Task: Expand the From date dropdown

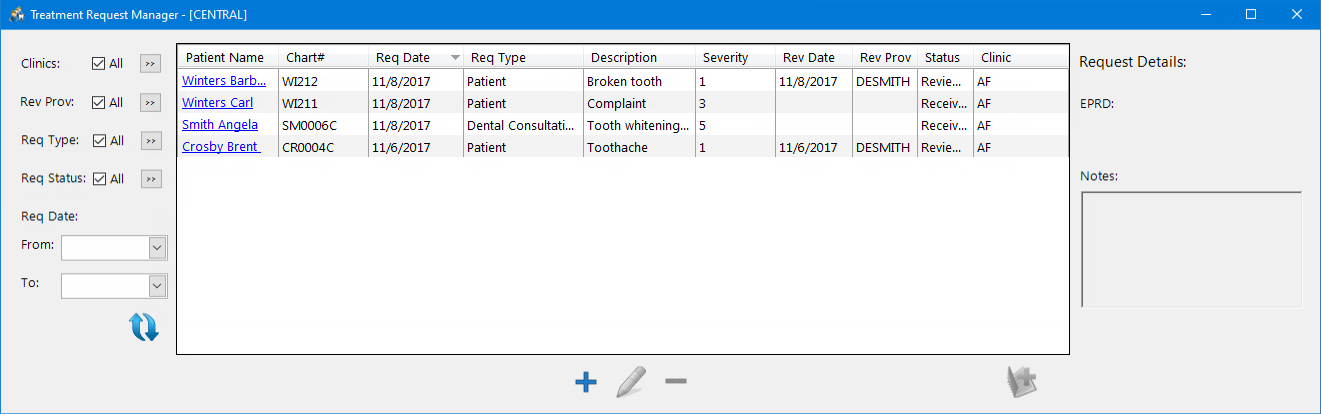Action: pos(157,248)
